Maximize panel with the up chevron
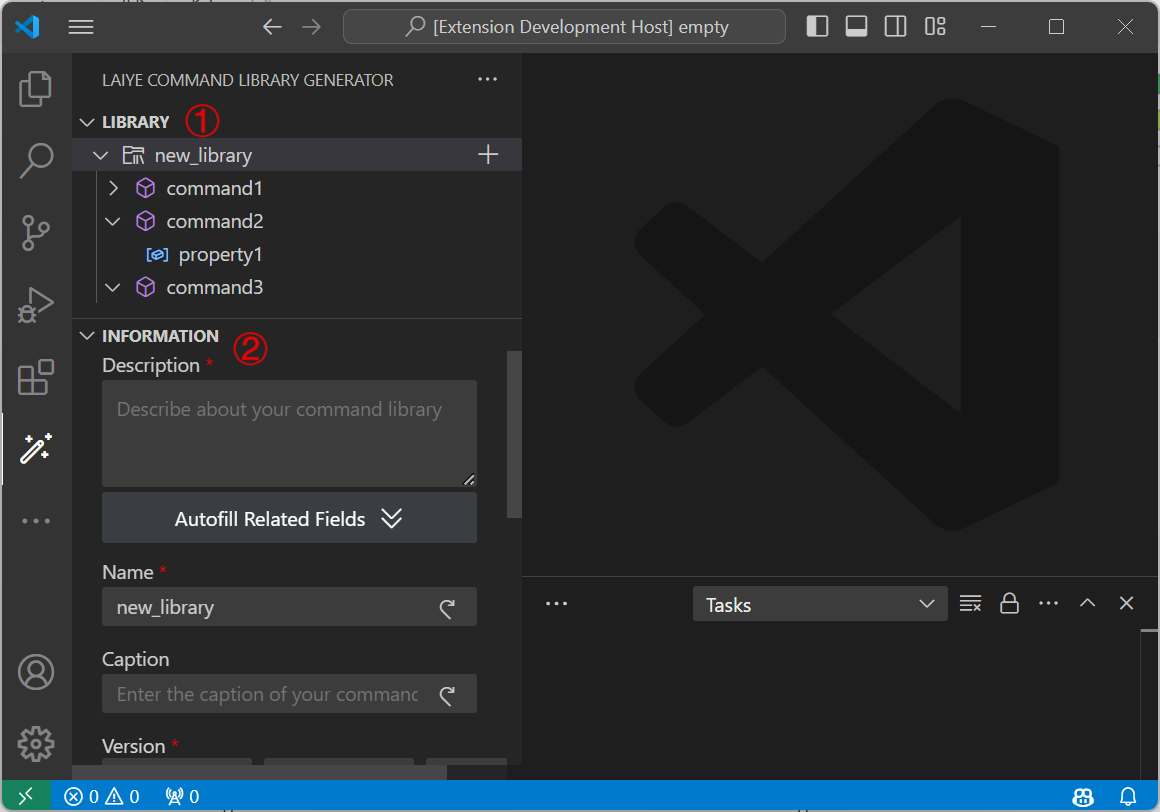1160x812 pixels. pyautogui.click(x=1088, y=603)
